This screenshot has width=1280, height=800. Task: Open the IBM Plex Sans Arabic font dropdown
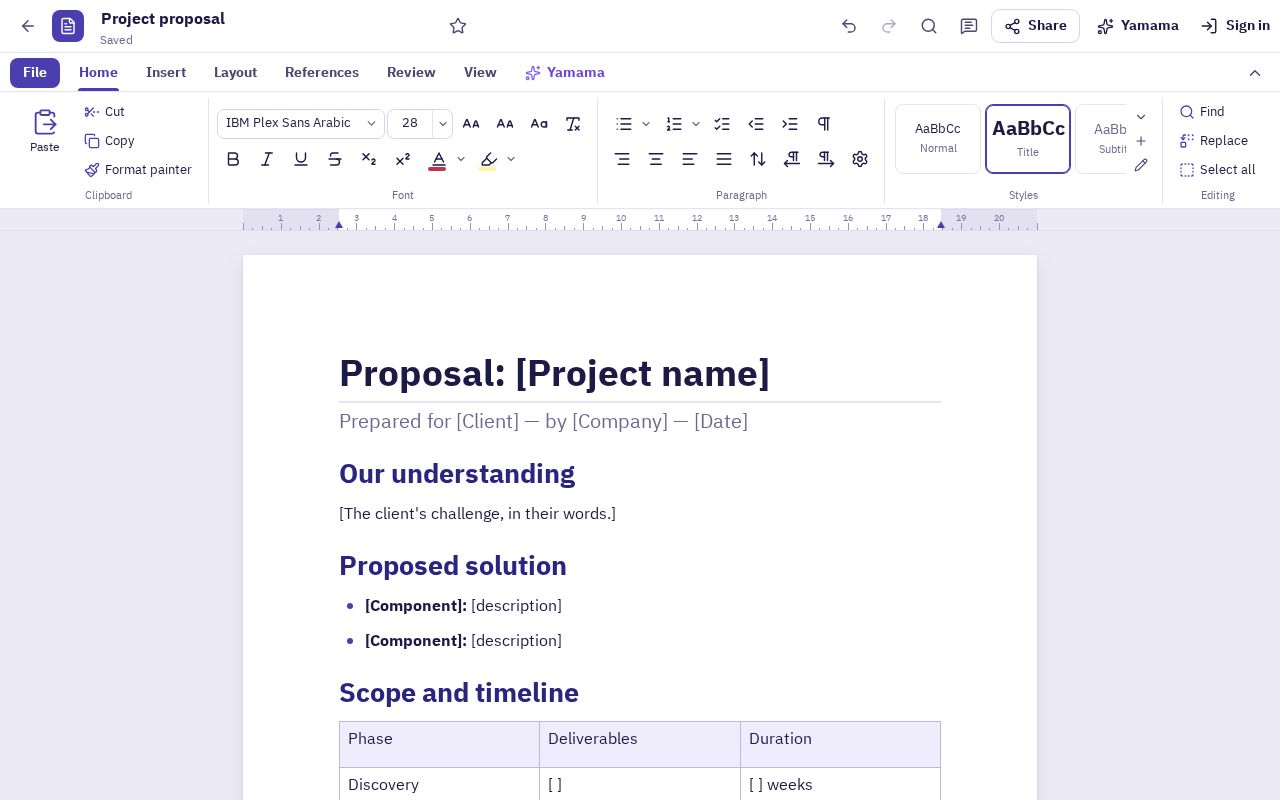coord(301,124)
